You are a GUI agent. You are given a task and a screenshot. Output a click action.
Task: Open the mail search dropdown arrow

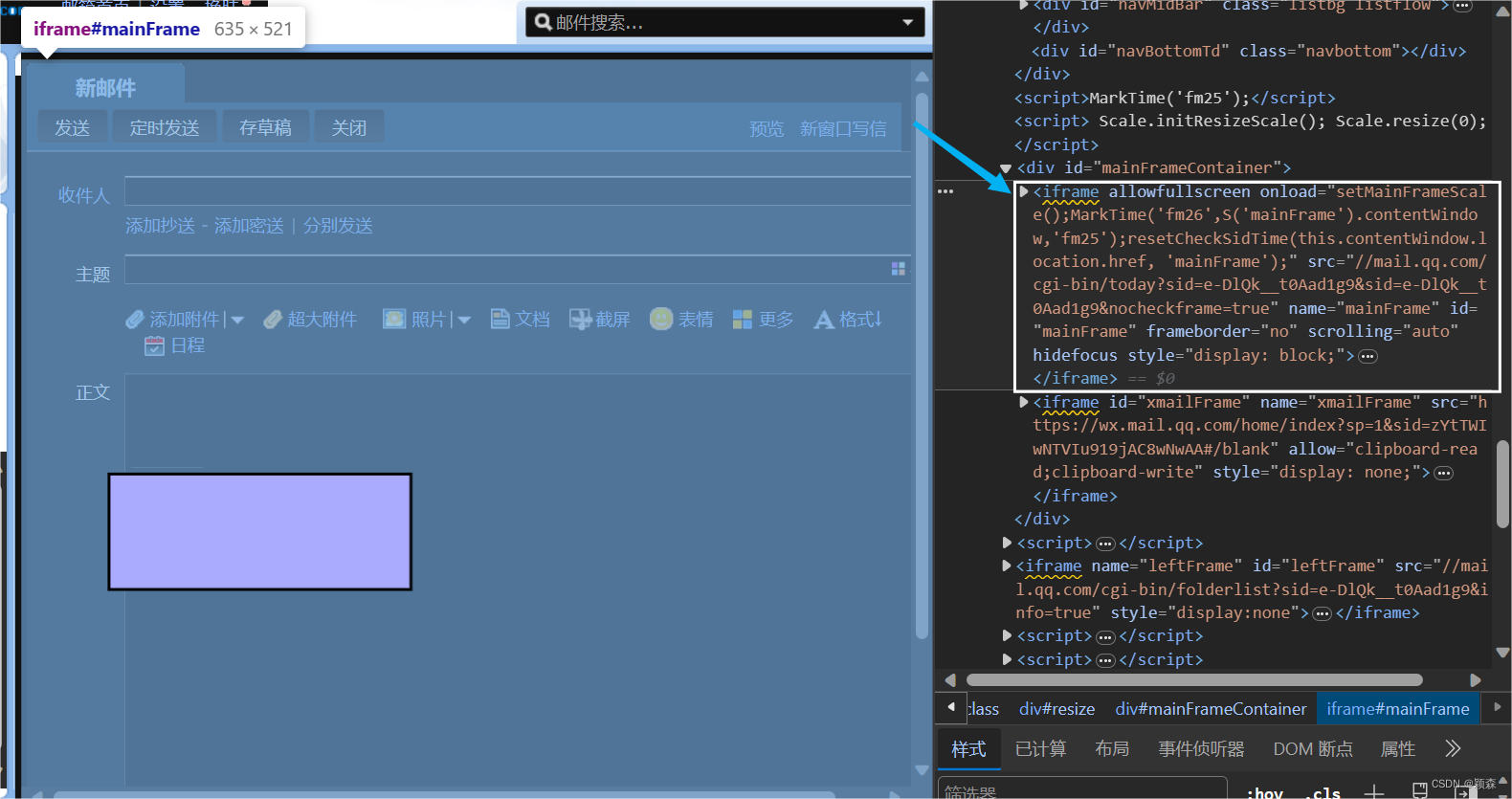[x=907, y=22]
